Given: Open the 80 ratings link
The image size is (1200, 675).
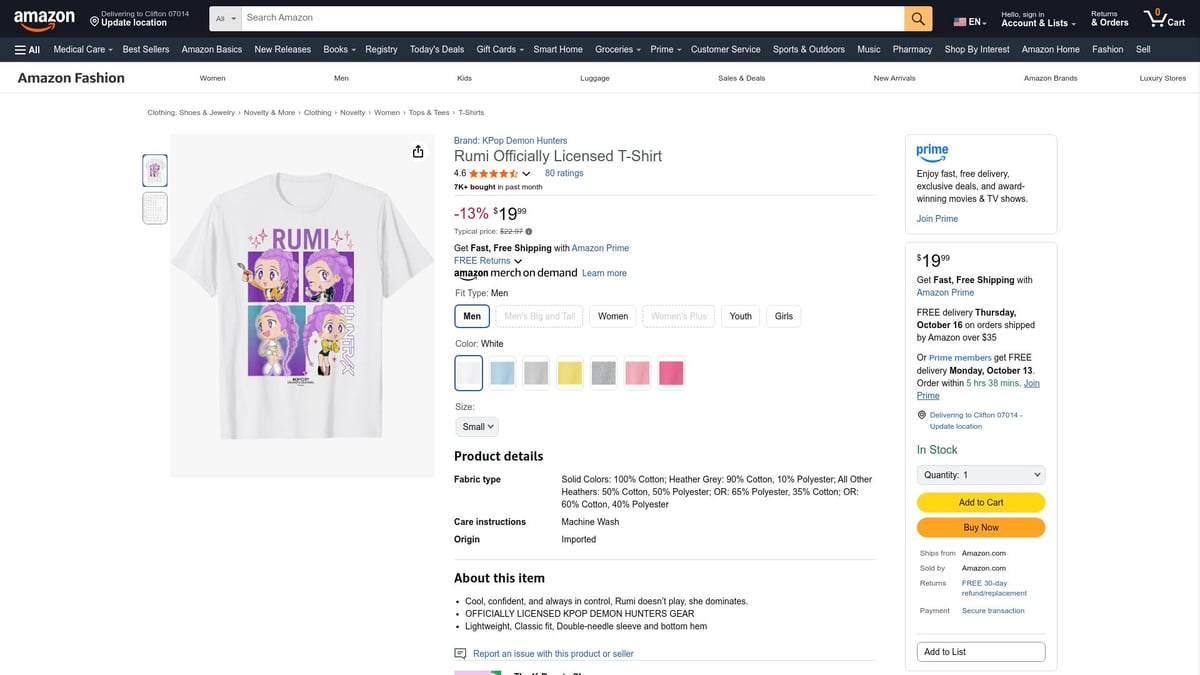Looking at the screenshot, I should [x=563, y=172].
